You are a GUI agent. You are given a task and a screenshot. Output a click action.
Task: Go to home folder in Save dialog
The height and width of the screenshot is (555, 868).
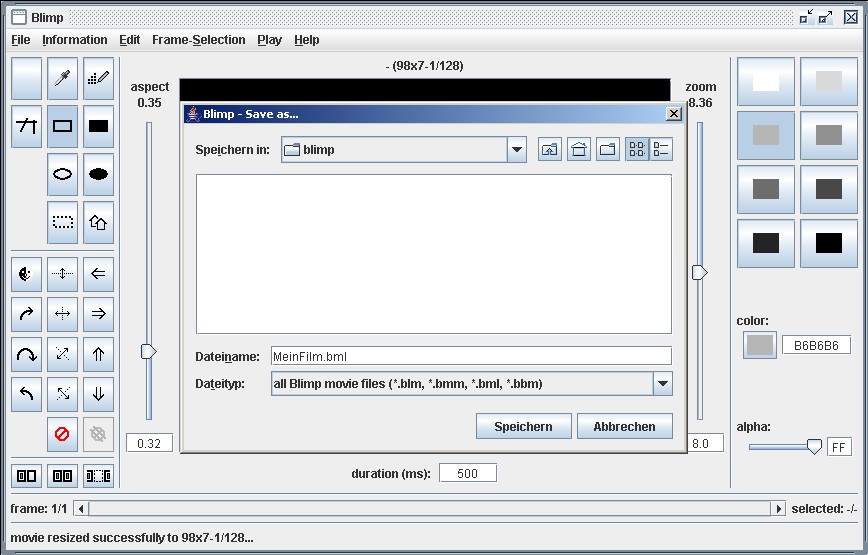click(x=579, y=149)
